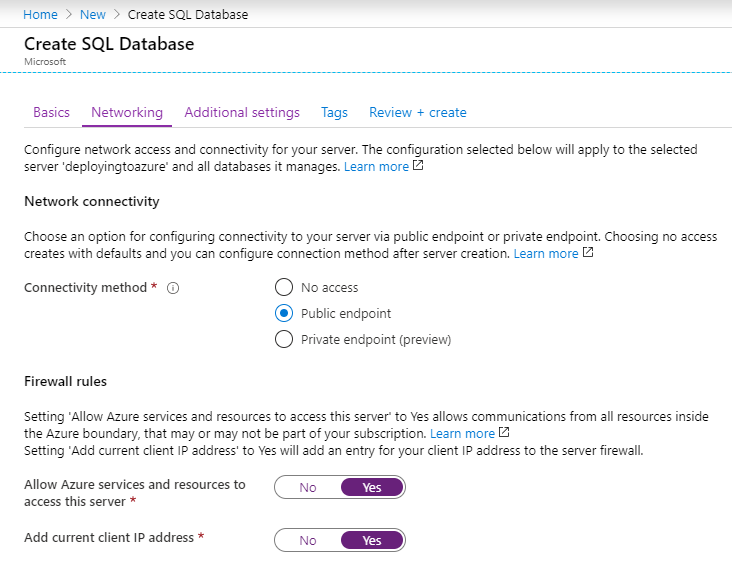
Task: Click the Connectivity method info icon
Action: 173,288
